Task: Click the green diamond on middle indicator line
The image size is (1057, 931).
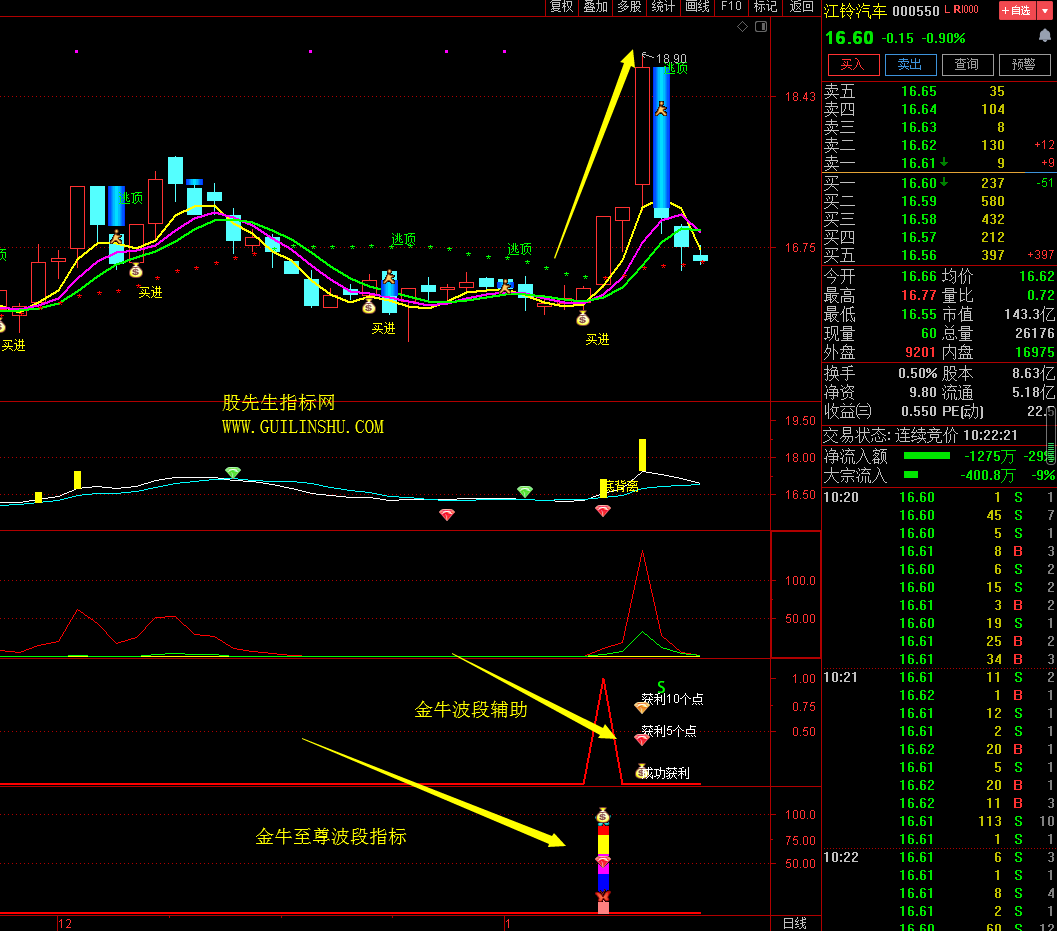Action: pos(524,491)
